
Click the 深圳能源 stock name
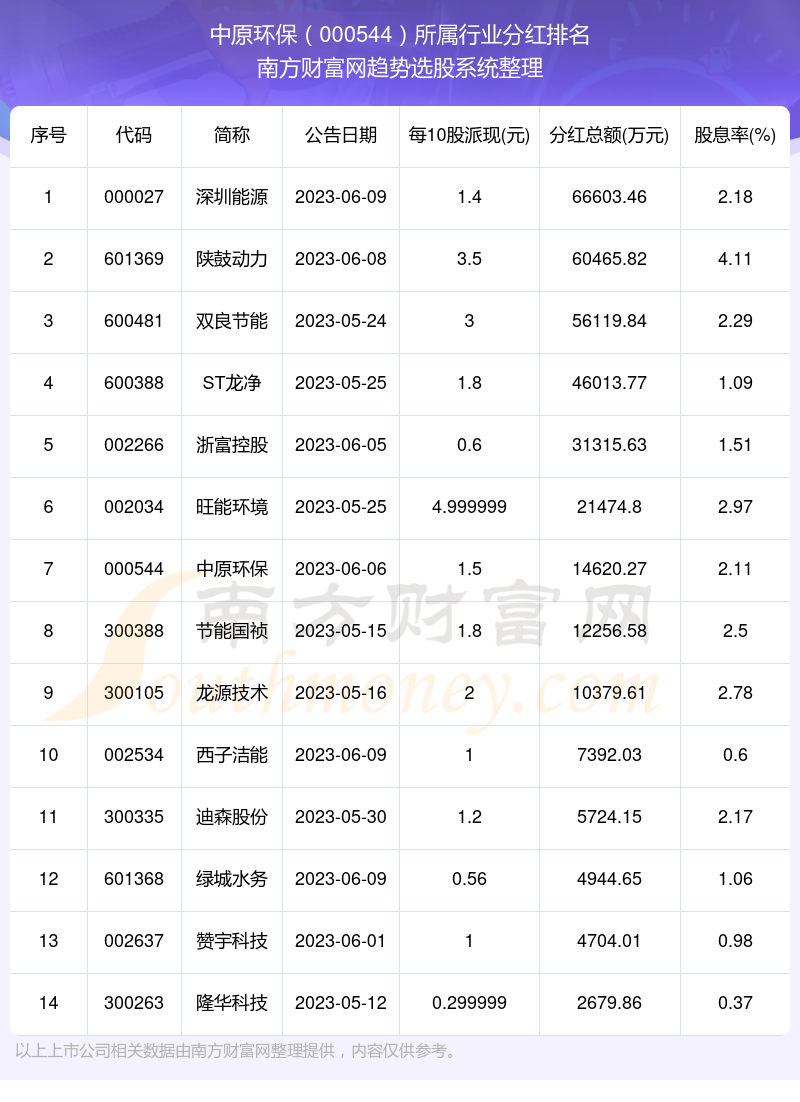232,197
